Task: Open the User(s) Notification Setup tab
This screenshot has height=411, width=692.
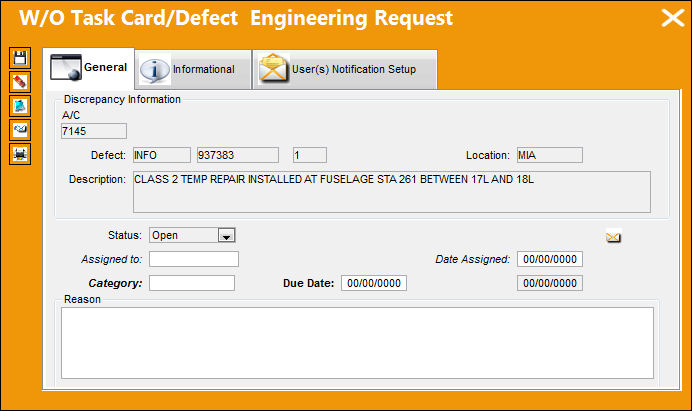Action: (x=345, y=70)
